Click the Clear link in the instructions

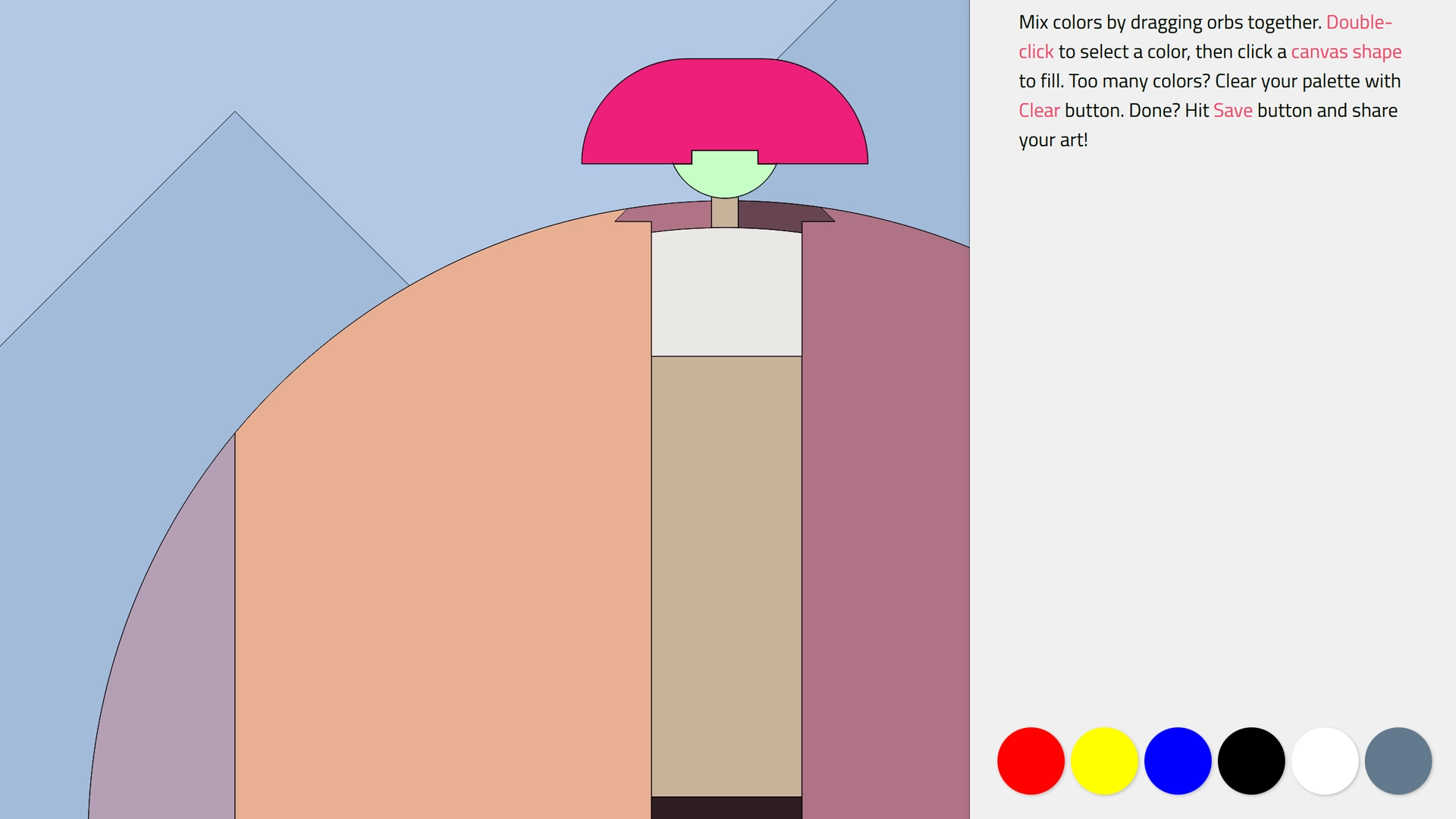click(1039, 110)
